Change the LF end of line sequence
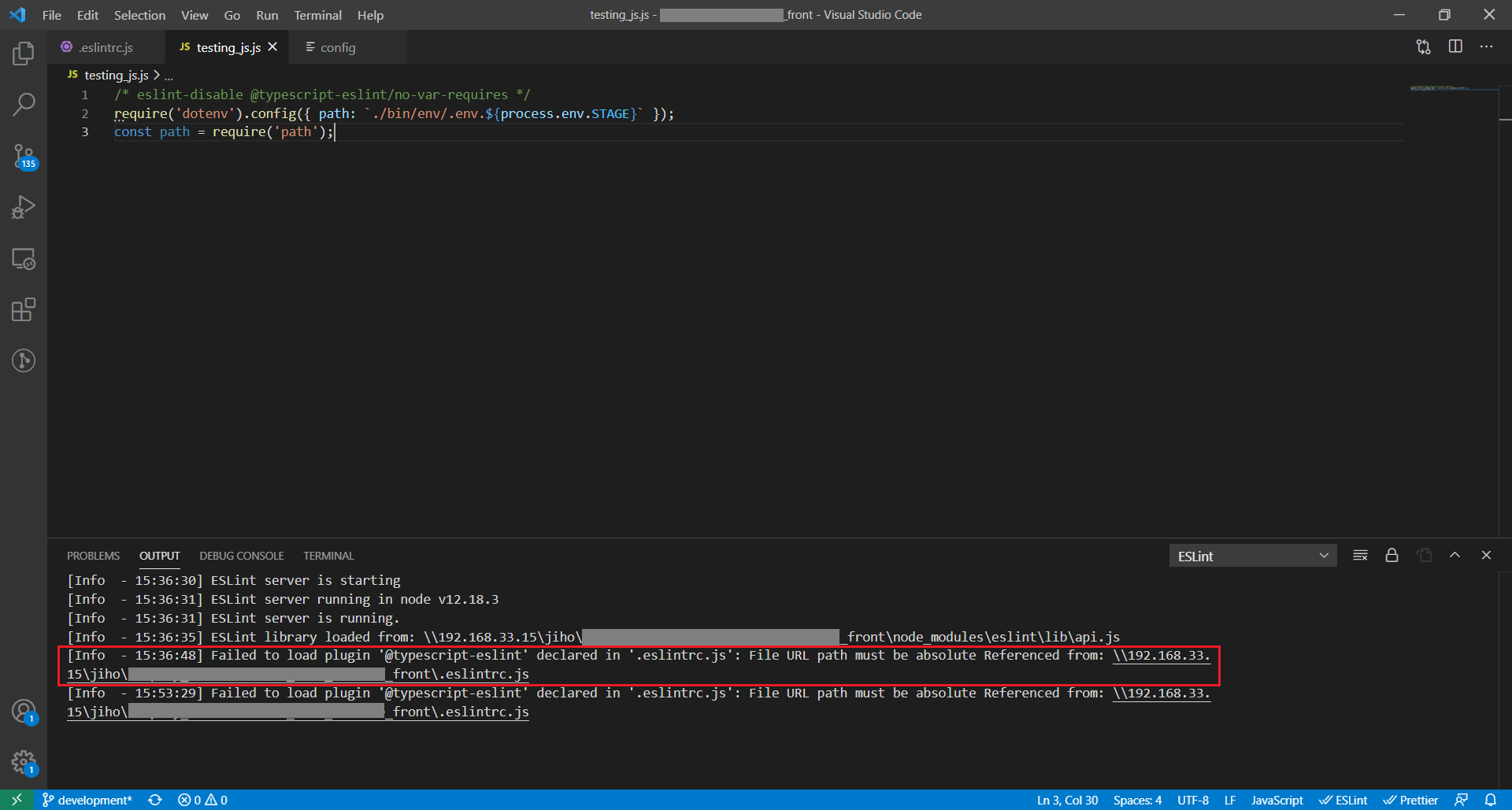Viewport: 1512px width, 810px height. tap(1229, 800)
